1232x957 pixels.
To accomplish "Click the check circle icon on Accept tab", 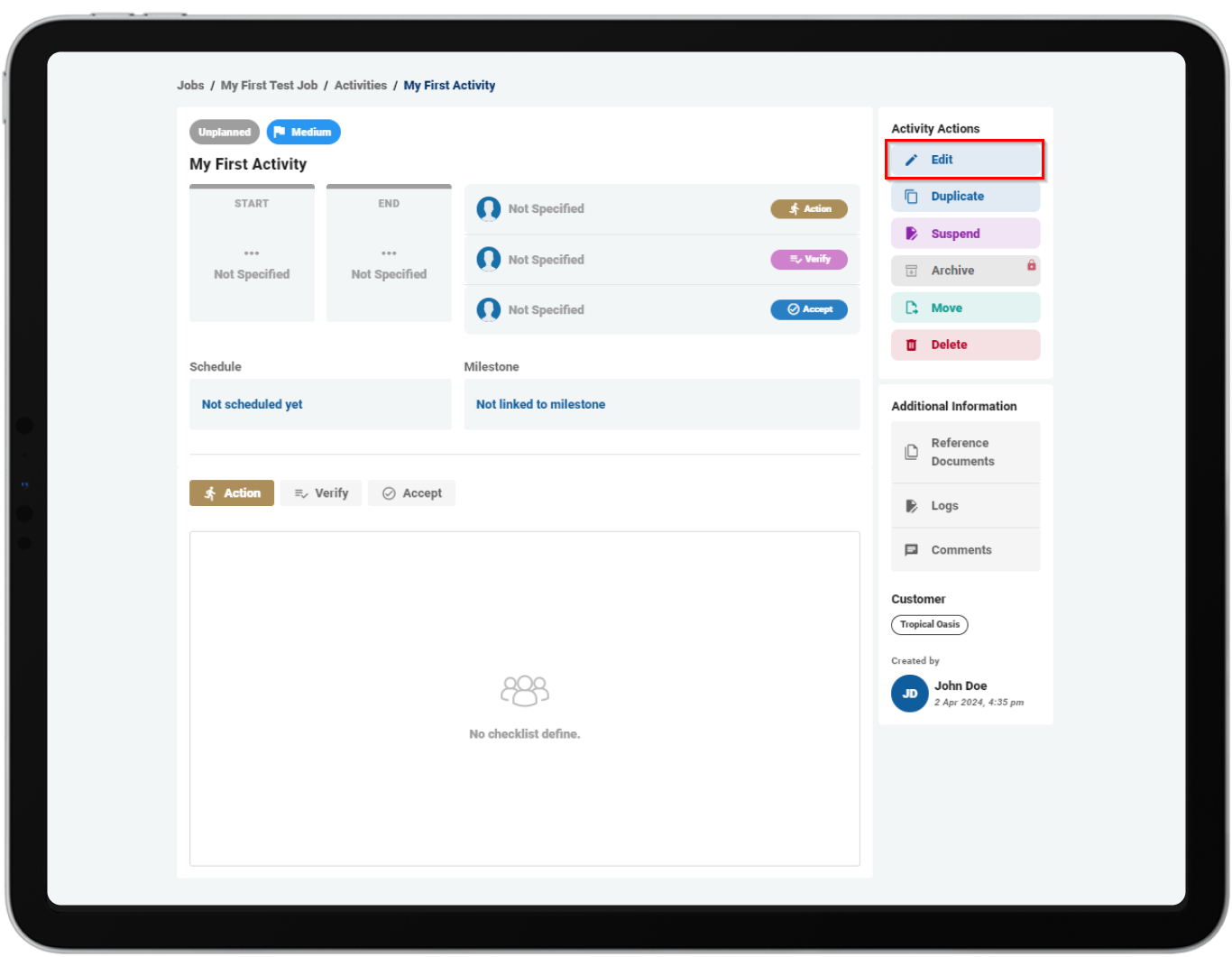I will tap(389, 493).
